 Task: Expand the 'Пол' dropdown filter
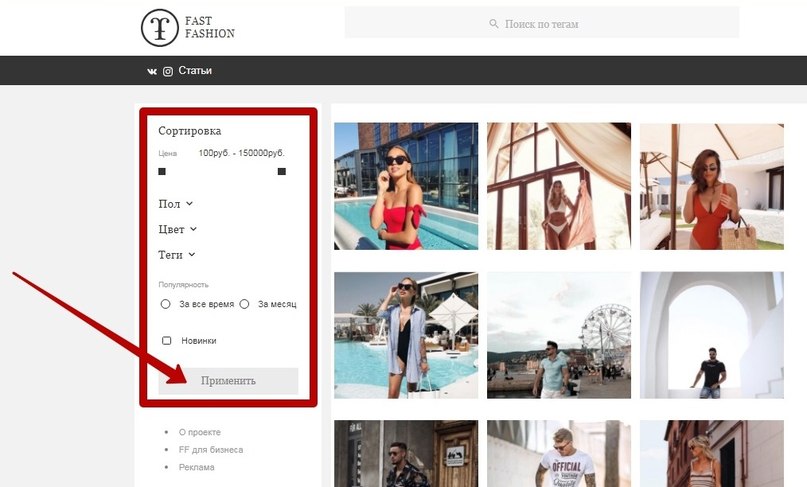coord(175,204)
